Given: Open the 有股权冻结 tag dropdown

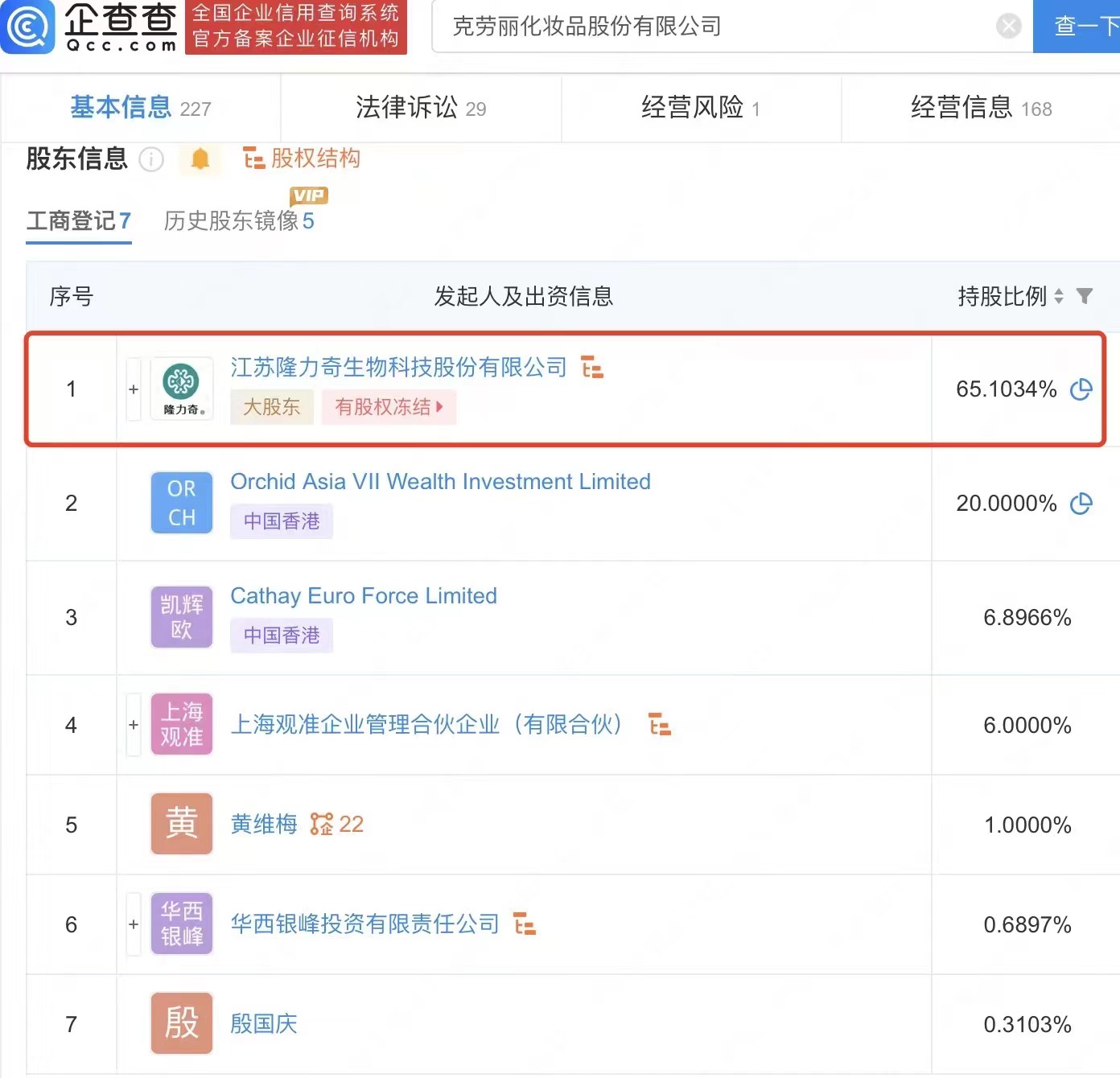Looking at the screenshot, I should tap(389, 407).
